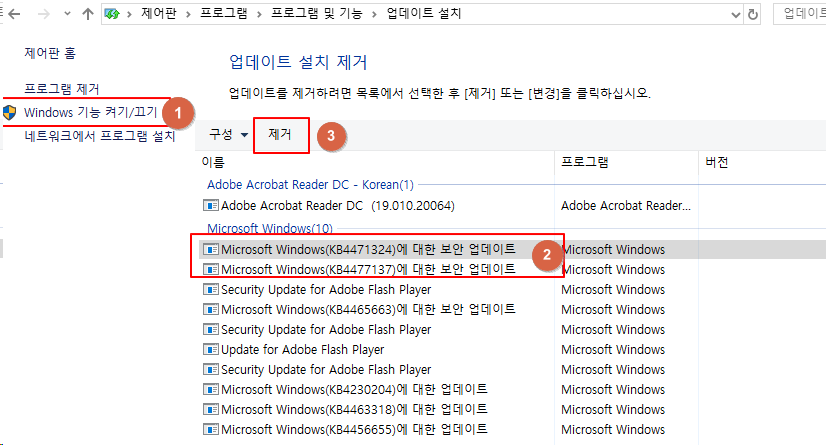Click icon of Update for Adobe Flash Player
826x445 pixels.
click(x=211, y=349)
